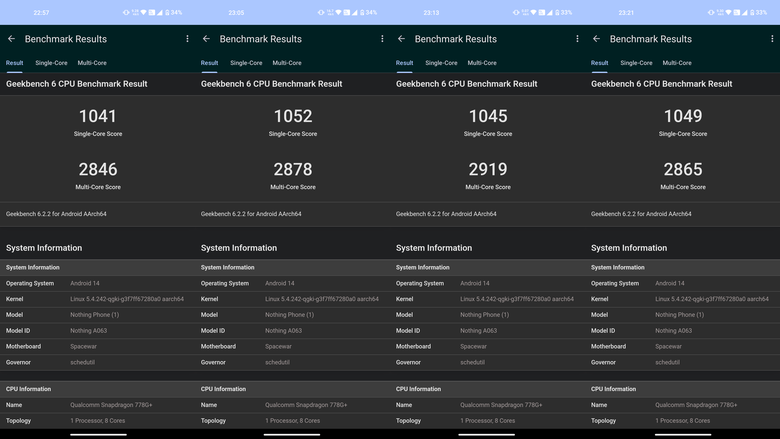Click the multi-core score 2846
780x439 pixels.
coord(98,170)
